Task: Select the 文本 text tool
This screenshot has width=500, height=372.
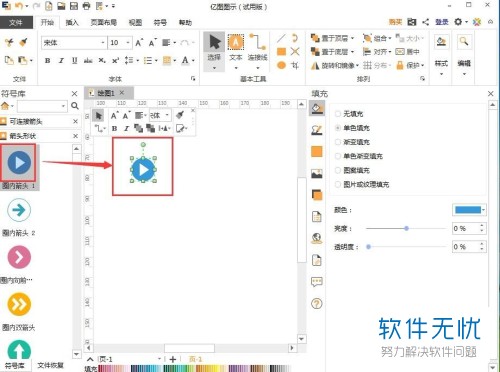Action: (236, 52)
